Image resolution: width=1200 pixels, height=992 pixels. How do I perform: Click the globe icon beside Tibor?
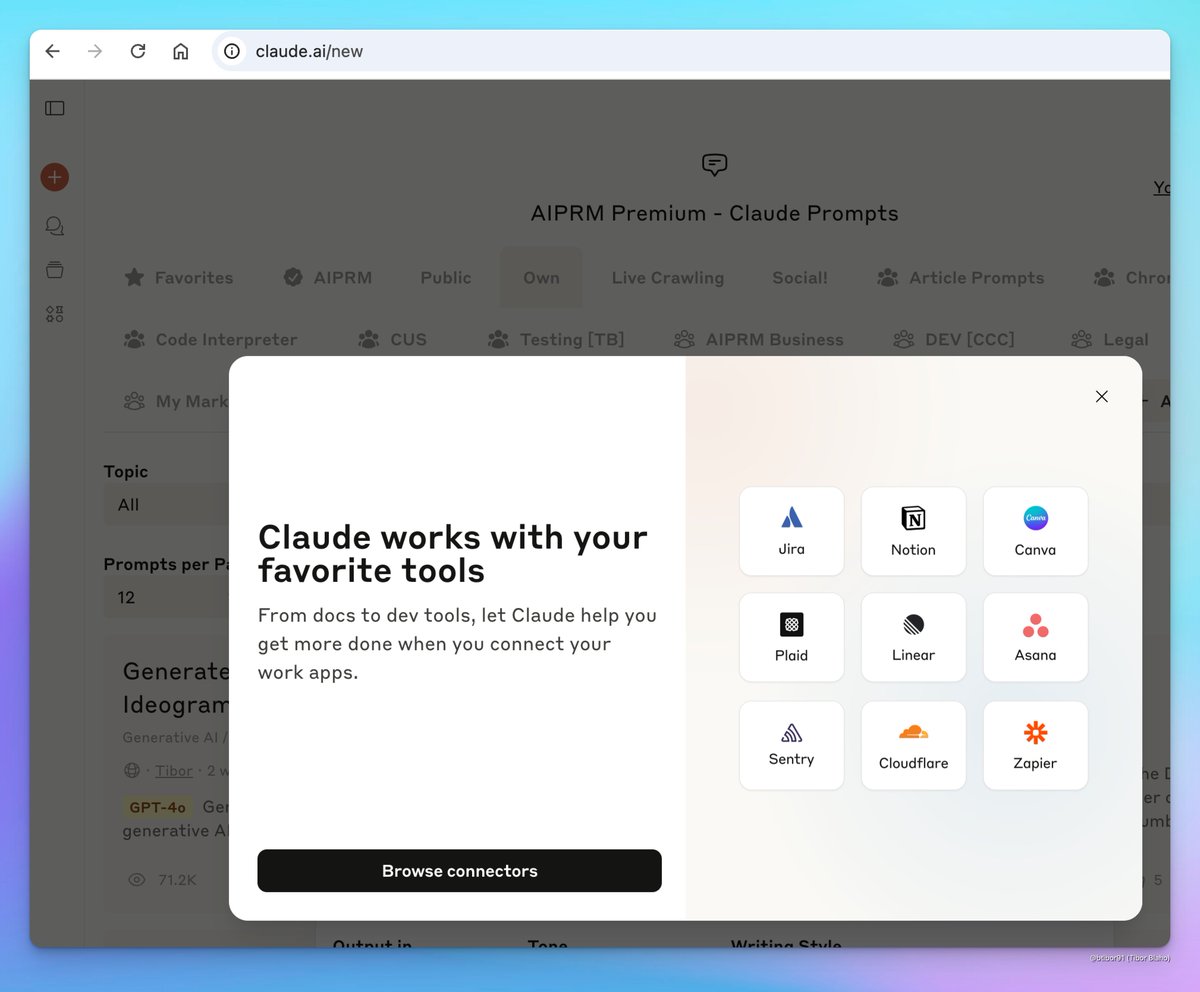131,771
